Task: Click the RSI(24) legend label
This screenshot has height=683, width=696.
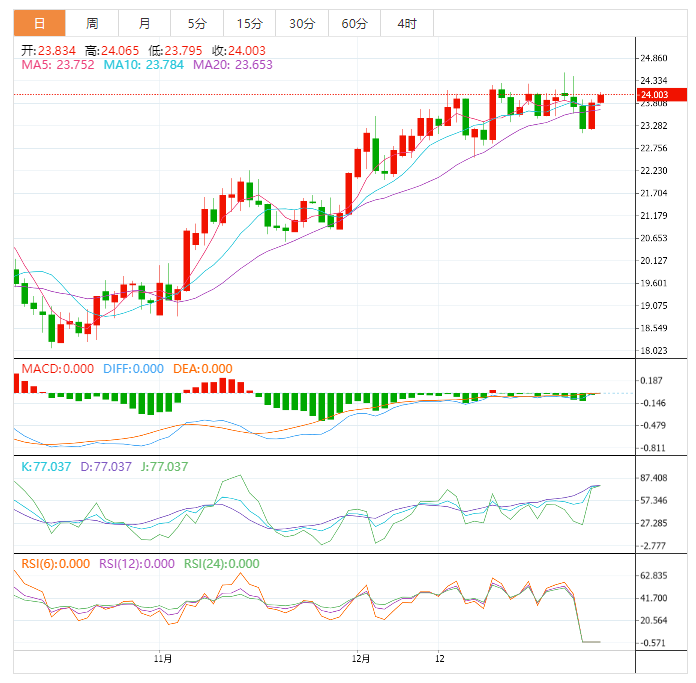Action: coord(221,563)
